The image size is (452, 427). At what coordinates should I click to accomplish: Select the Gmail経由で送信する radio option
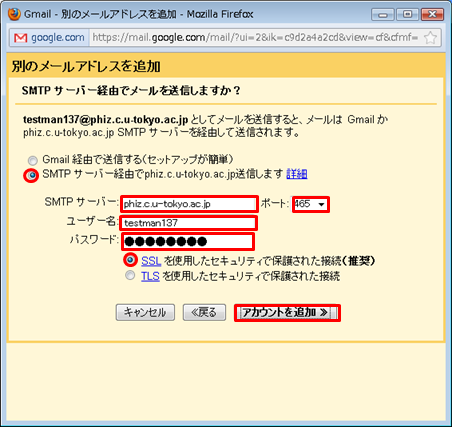pyautogui.click(x=33, y=161)
